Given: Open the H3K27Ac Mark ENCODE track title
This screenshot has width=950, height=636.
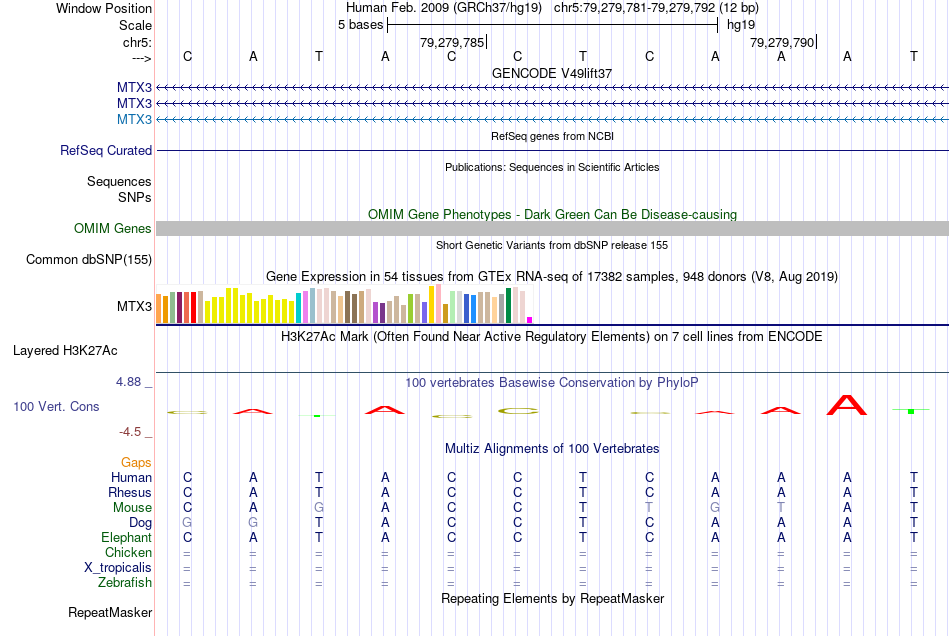Looking at the screenshot, I should pyautogui.click(x=552, y=337).
